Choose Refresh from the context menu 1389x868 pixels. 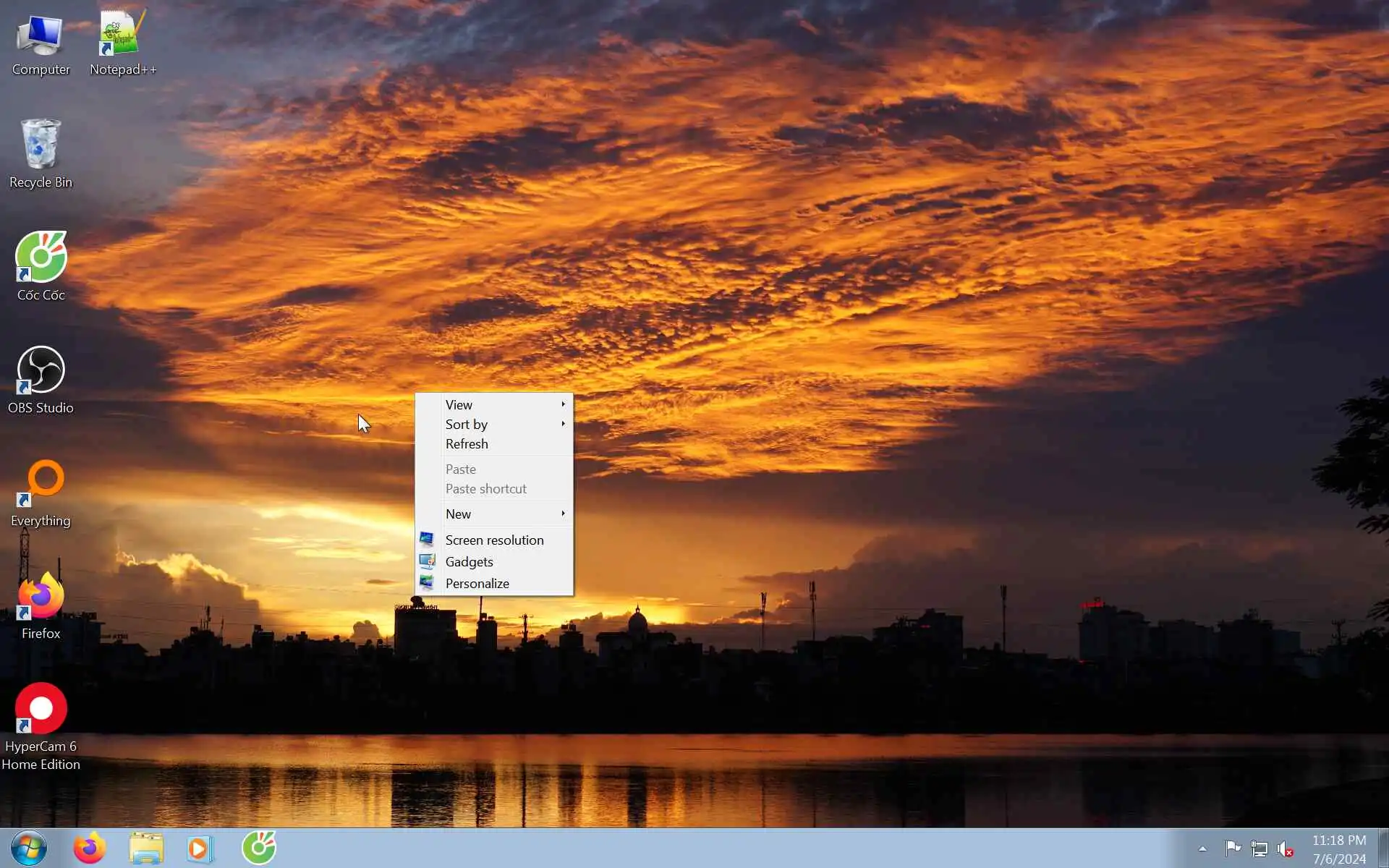(467, 444)
